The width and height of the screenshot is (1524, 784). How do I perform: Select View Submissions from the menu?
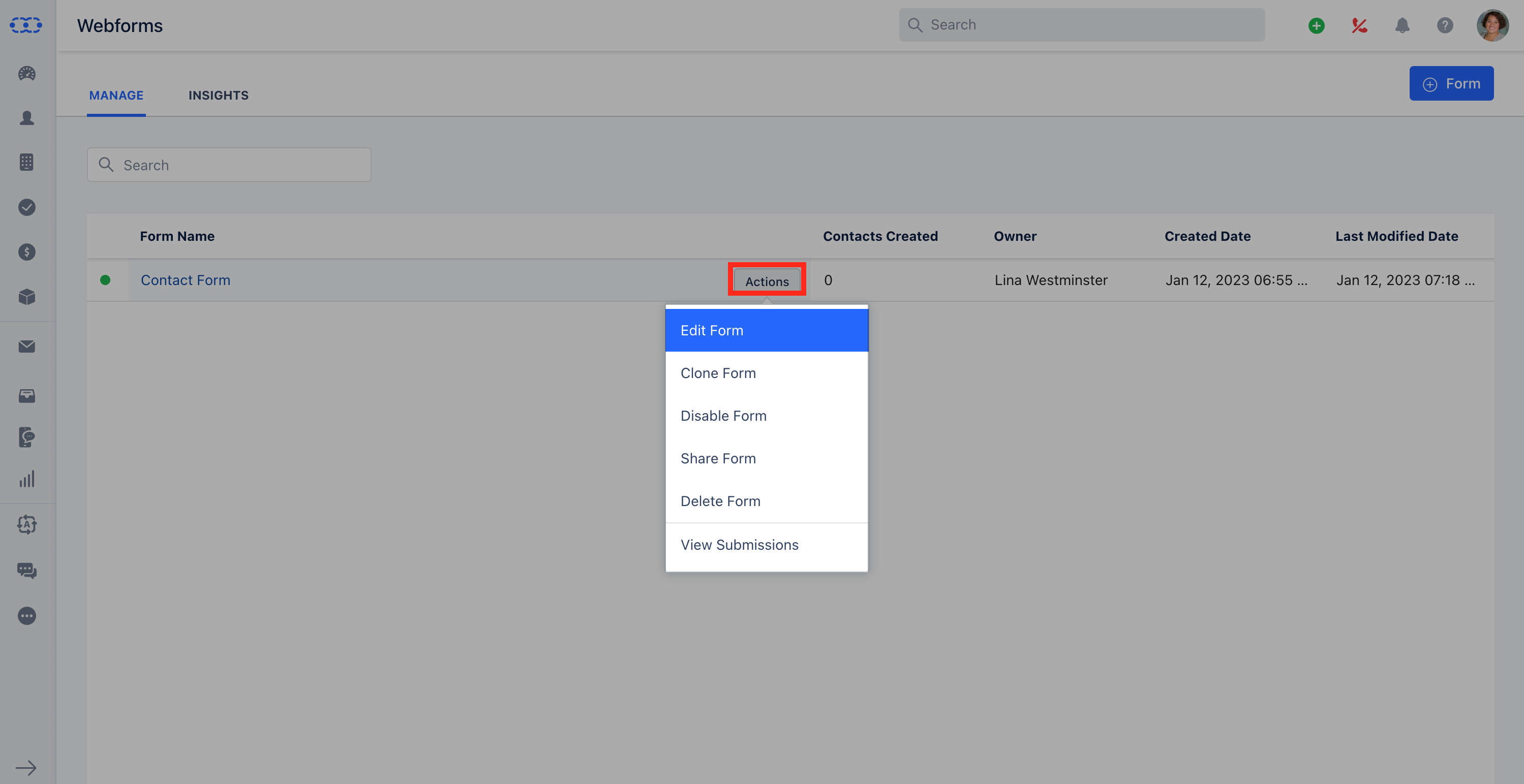click(766, 545)
